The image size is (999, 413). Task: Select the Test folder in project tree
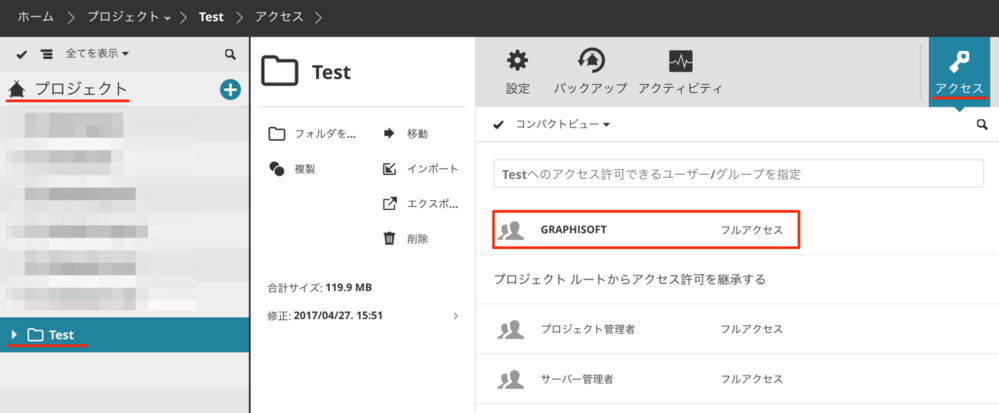tap(124, 335)
